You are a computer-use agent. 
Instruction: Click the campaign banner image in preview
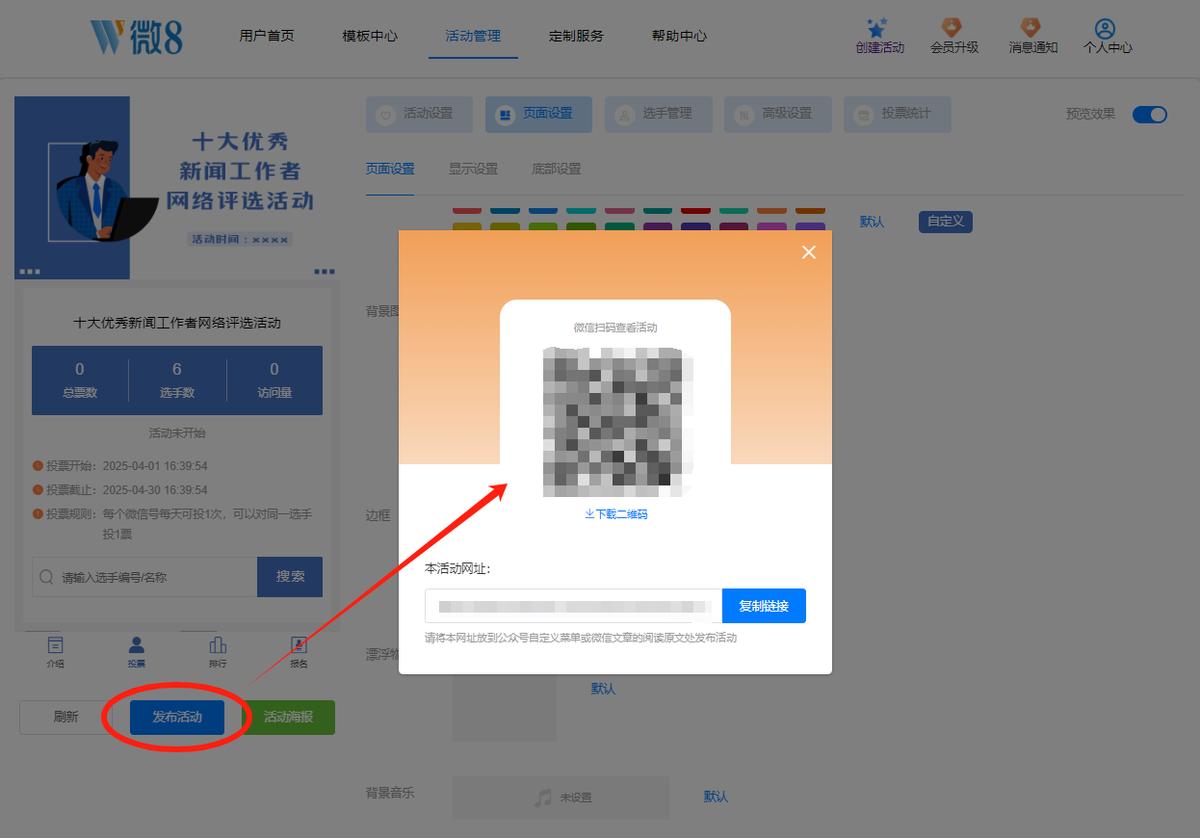click(178, 187)
